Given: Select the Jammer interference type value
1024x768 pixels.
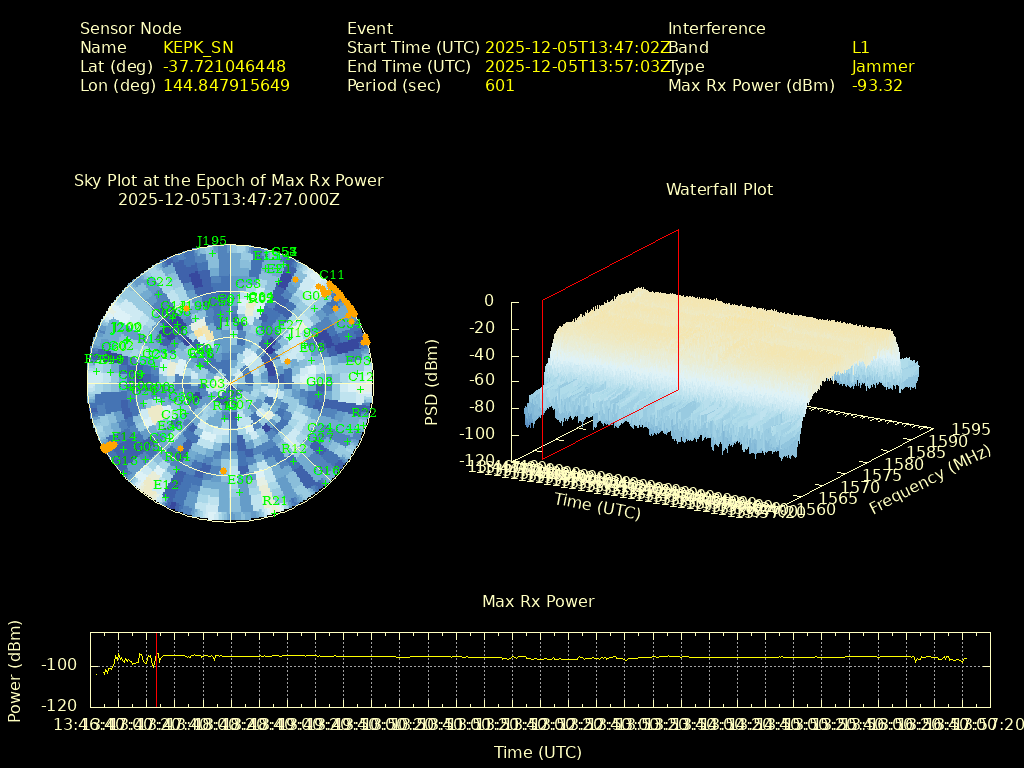Looking at the screenshot, I should pyautogui.click(x=882, y=67).
